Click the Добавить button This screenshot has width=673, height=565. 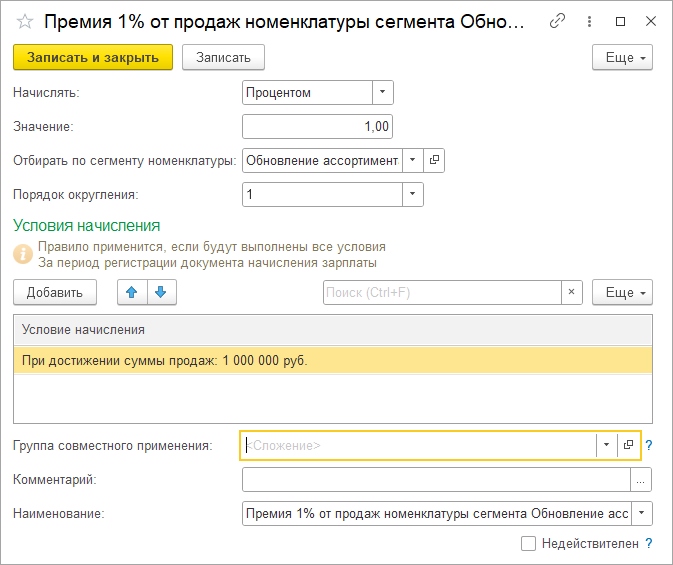pos(55,292)
